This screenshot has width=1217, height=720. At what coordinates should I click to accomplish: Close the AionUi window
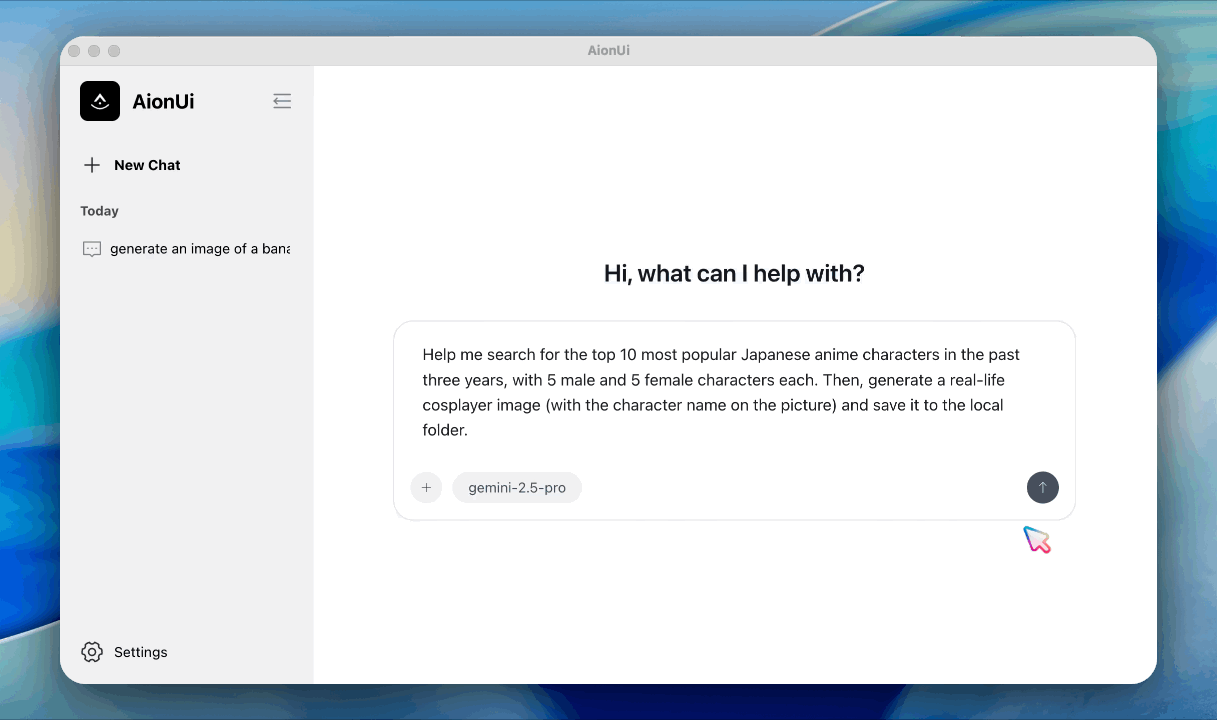click(x=74, y=51)
